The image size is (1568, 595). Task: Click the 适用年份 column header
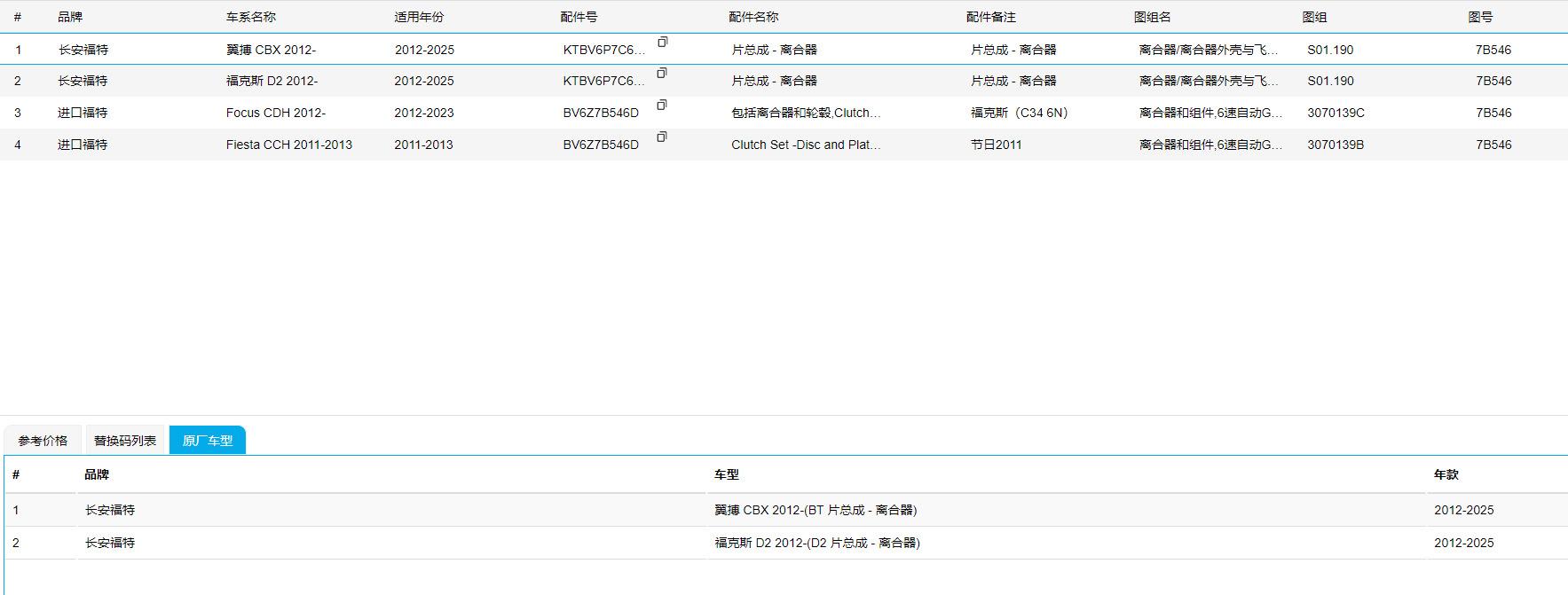(419, 17)
